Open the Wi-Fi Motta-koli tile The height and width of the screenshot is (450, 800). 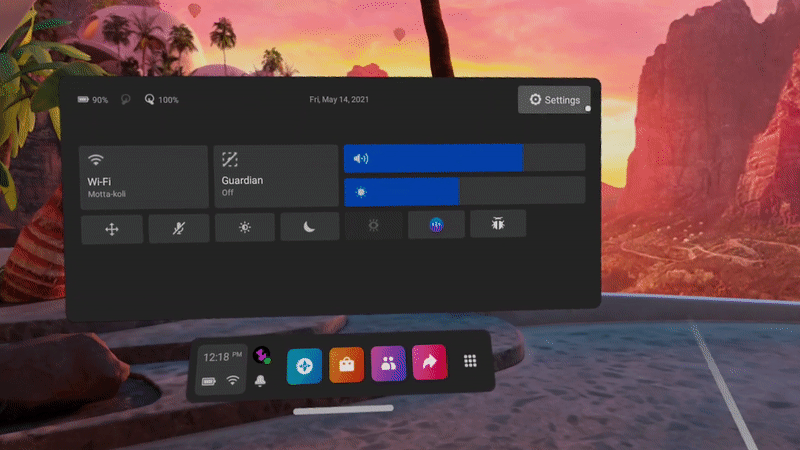(143, 176)
